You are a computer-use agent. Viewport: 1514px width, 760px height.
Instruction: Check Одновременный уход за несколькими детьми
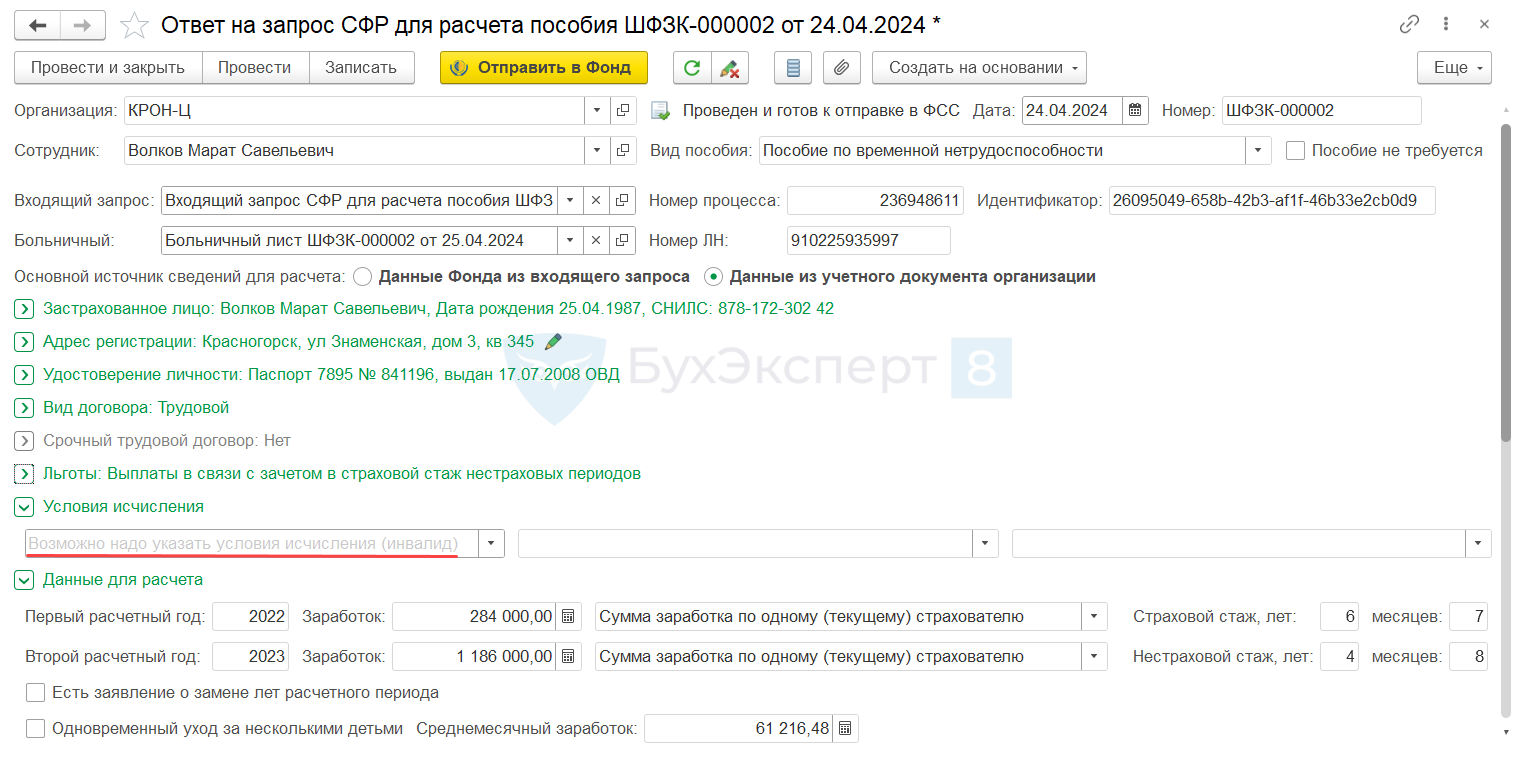coord(36,729)
